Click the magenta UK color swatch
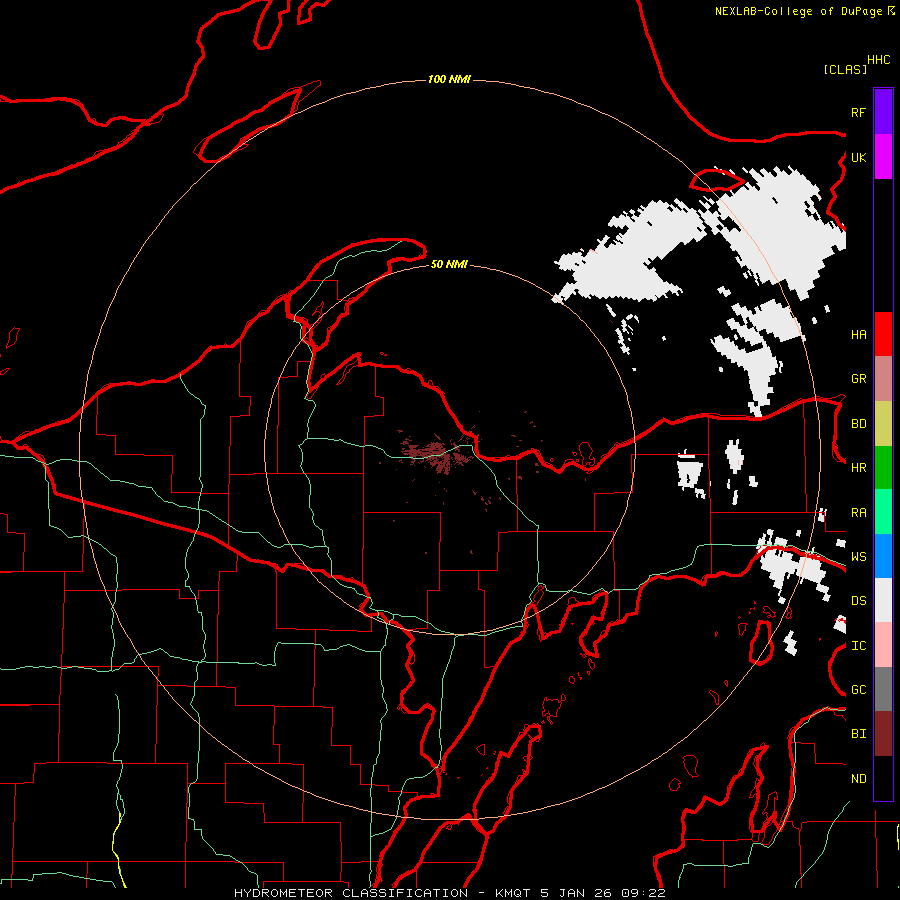900x900 pixels. 883,157
